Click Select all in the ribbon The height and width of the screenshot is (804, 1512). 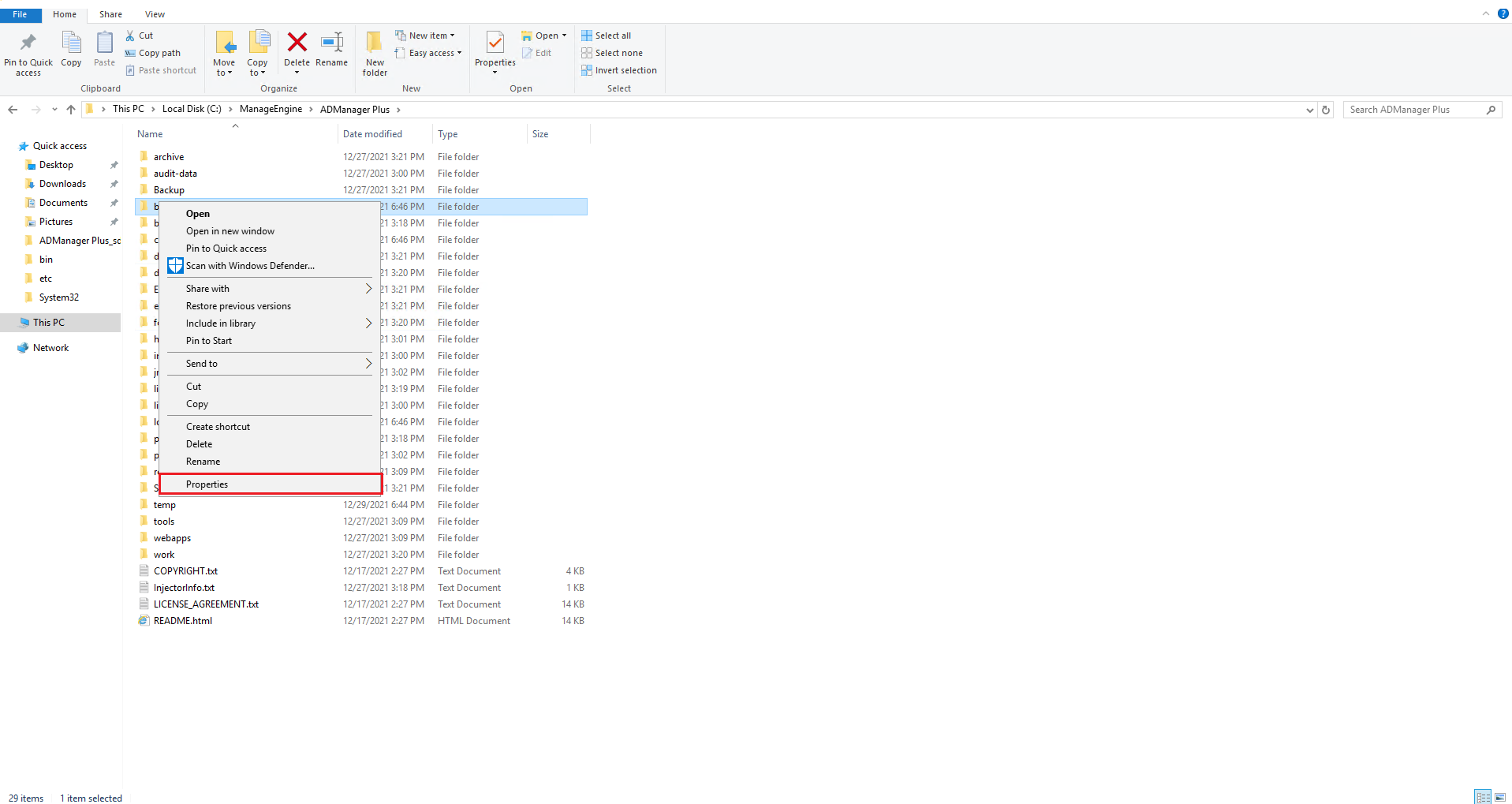(607, 36)
